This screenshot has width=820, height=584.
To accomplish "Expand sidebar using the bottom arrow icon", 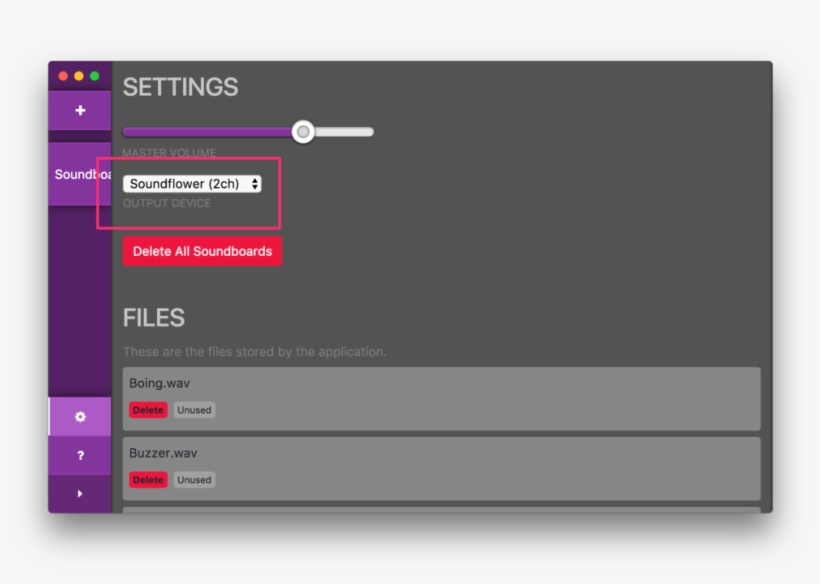I will click(x=80, y=493).
